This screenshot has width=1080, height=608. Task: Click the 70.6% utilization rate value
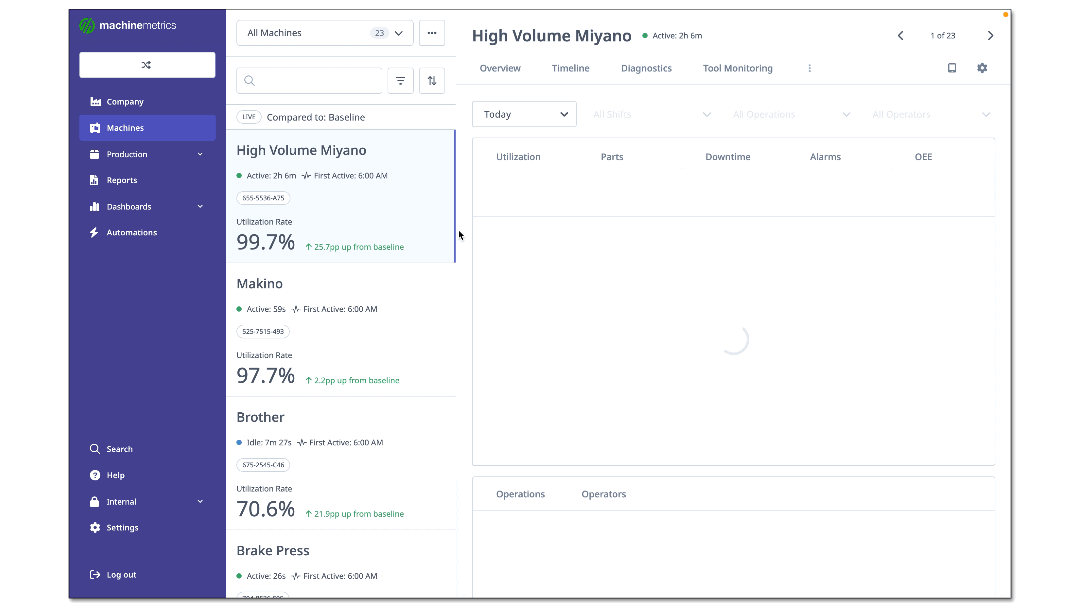coord(265,510)
